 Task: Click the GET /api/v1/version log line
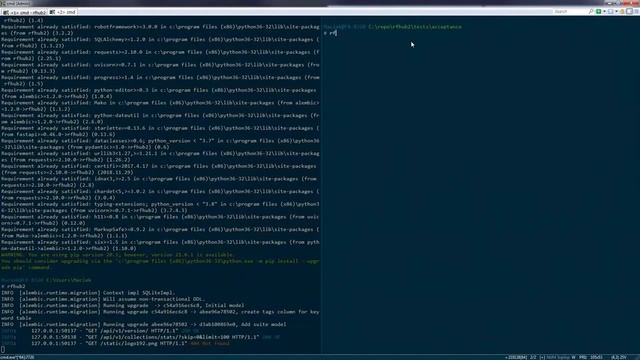100,331
